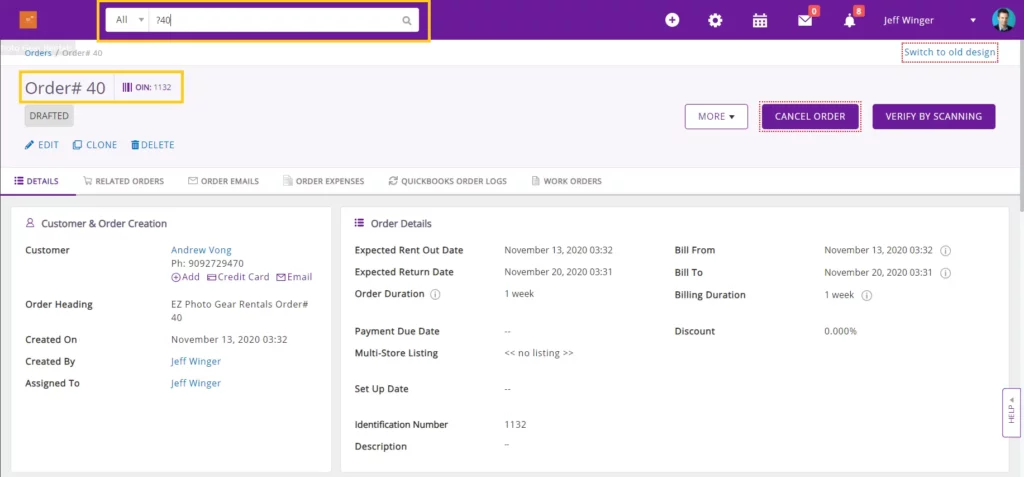This screenshot has height=477, width=1024.
Task: Switch to the Related Orders tab
Action: 123,181
